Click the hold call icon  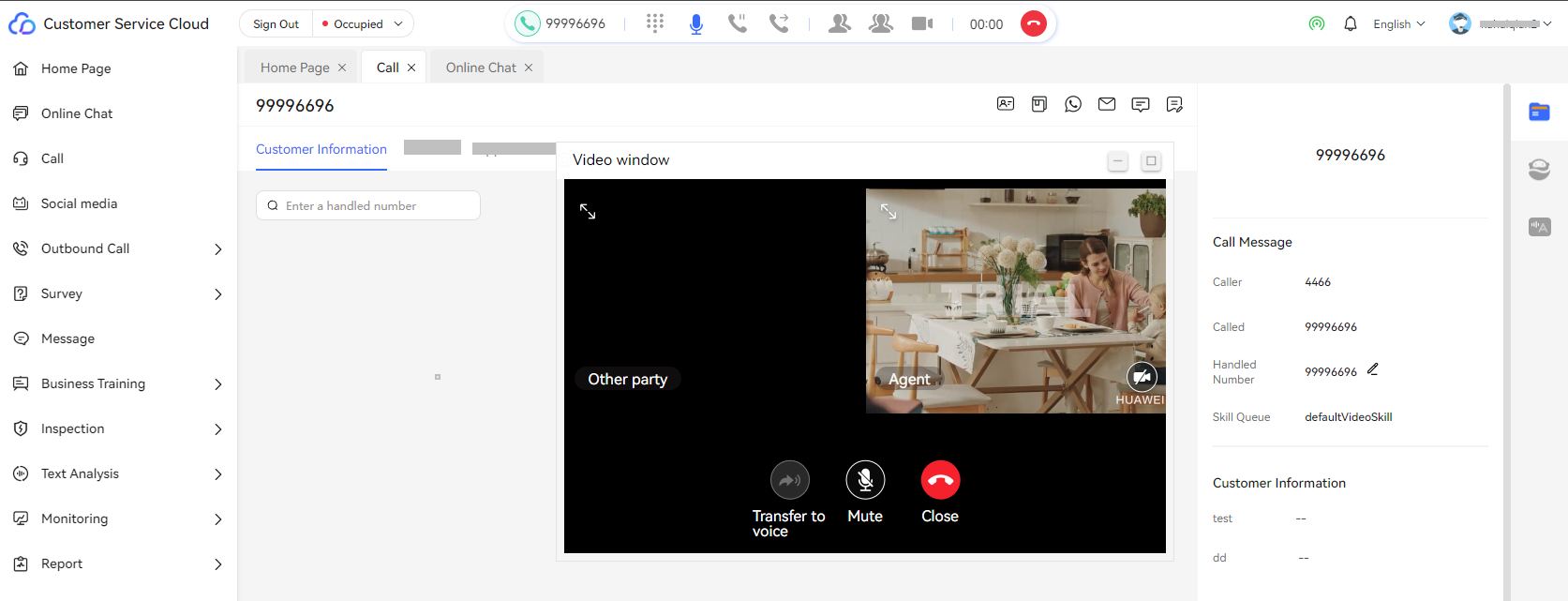pos(738,23)
